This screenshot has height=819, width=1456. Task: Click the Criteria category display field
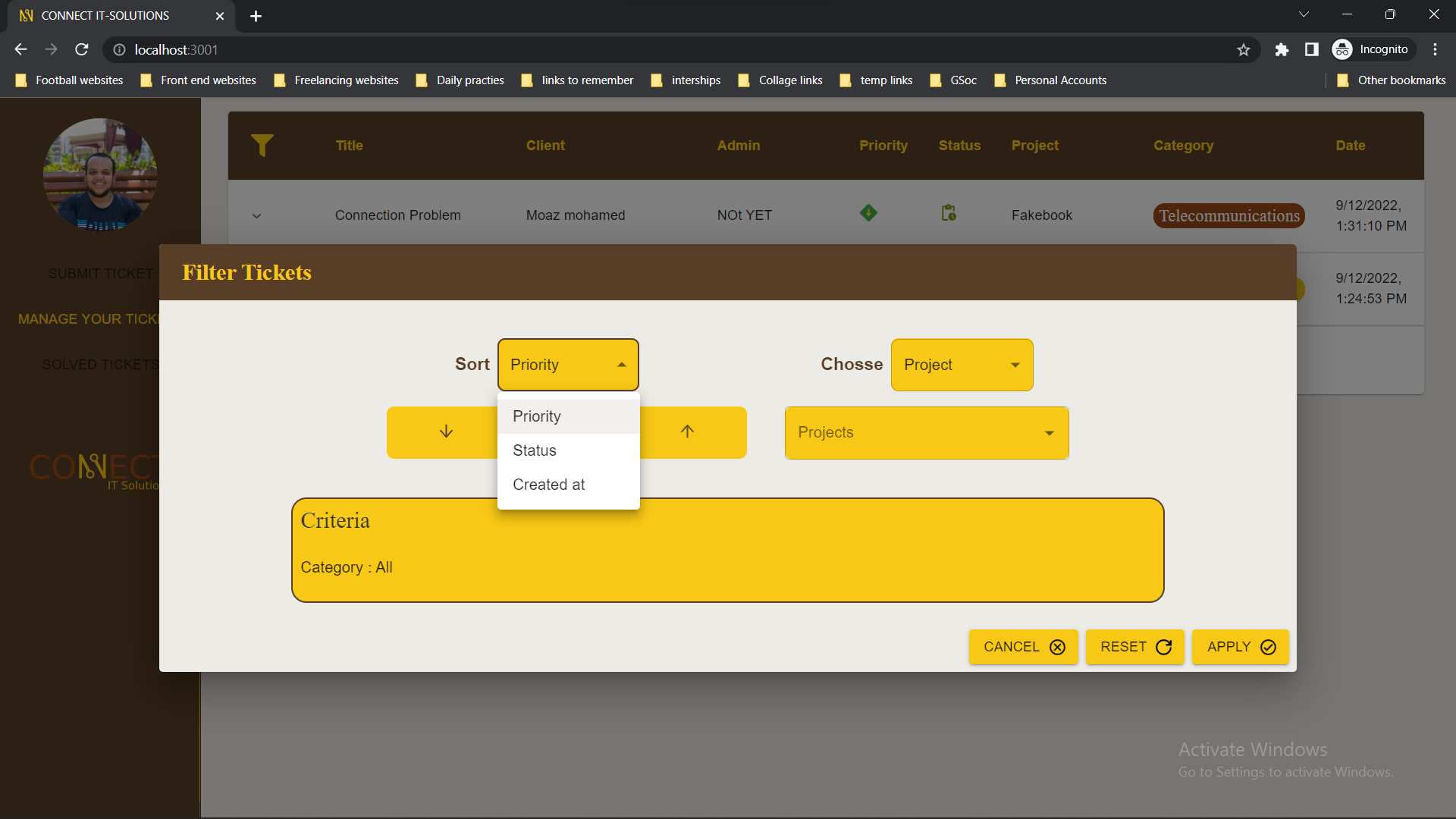[x=346, y=567]
